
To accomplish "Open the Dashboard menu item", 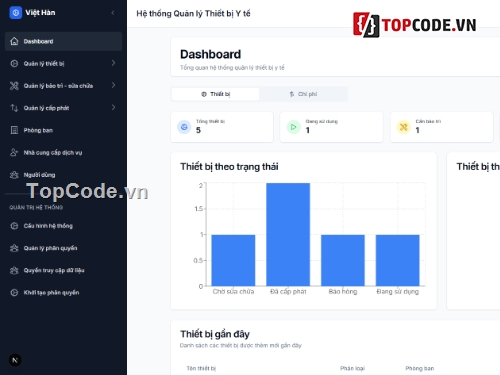I will point(63,41).
